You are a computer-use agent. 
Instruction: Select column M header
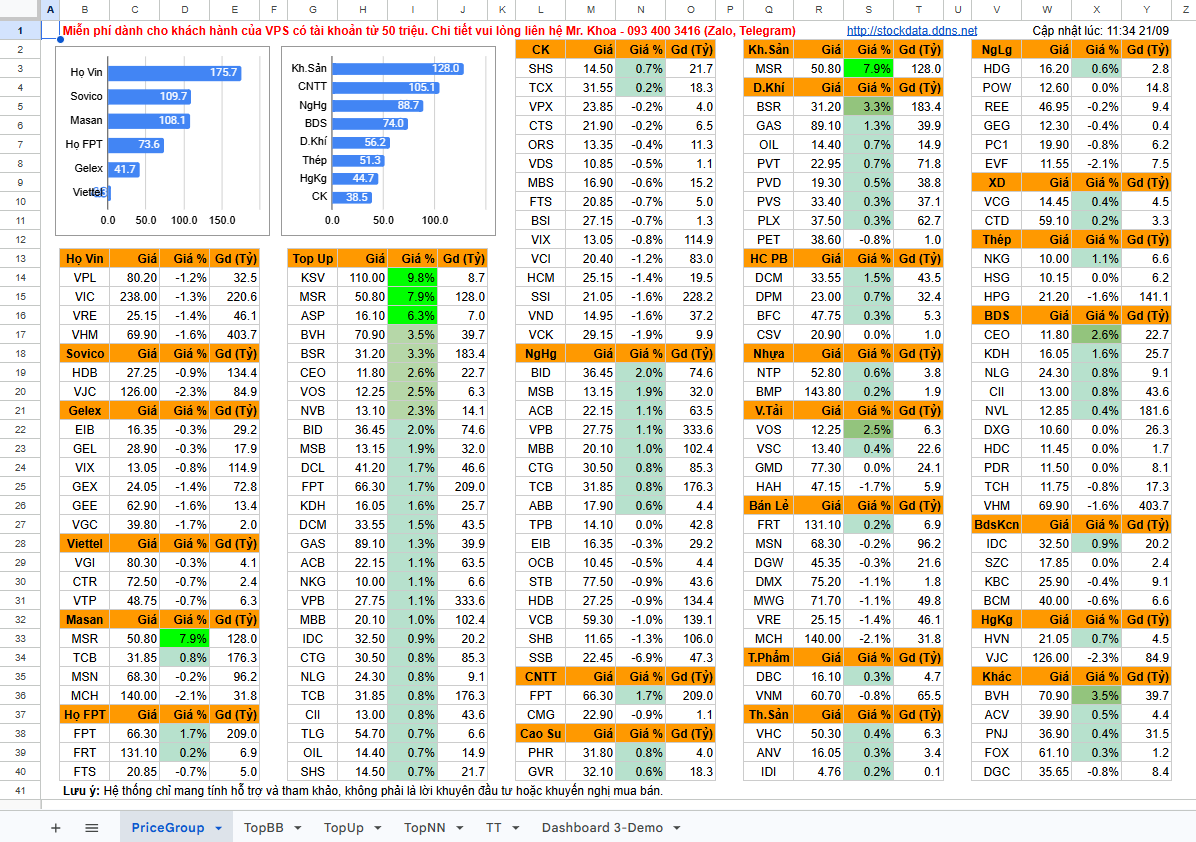point(590,9)
